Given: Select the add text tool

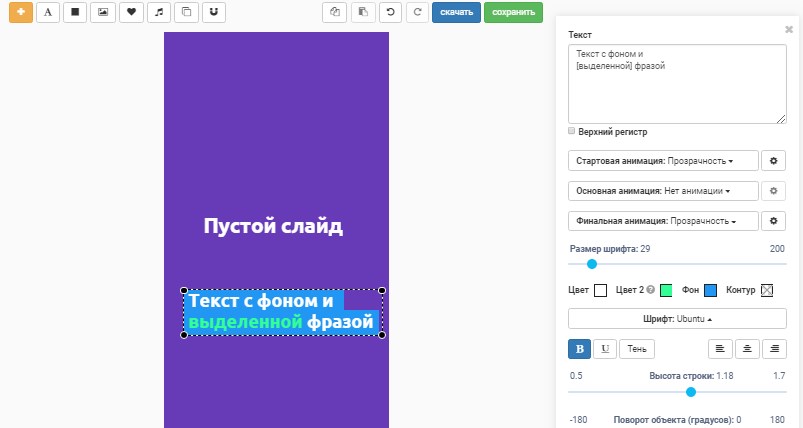Looking at the screenshot, I should 48,13.
